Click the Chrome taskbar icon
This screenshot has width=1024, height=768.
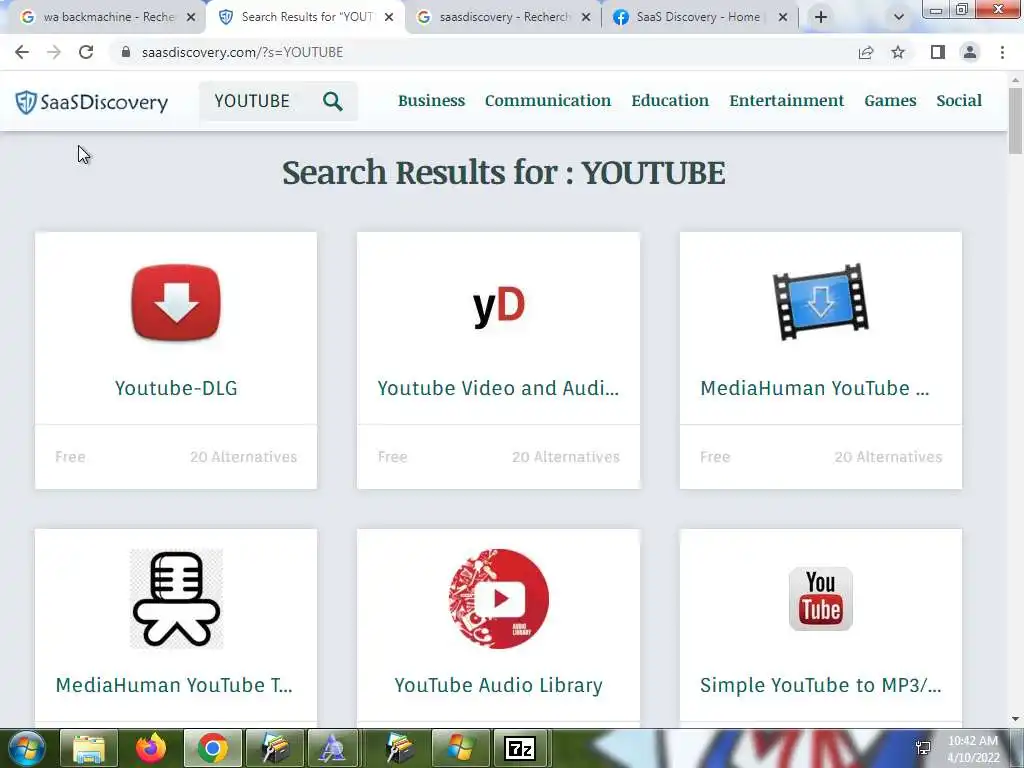click(212, 748)
